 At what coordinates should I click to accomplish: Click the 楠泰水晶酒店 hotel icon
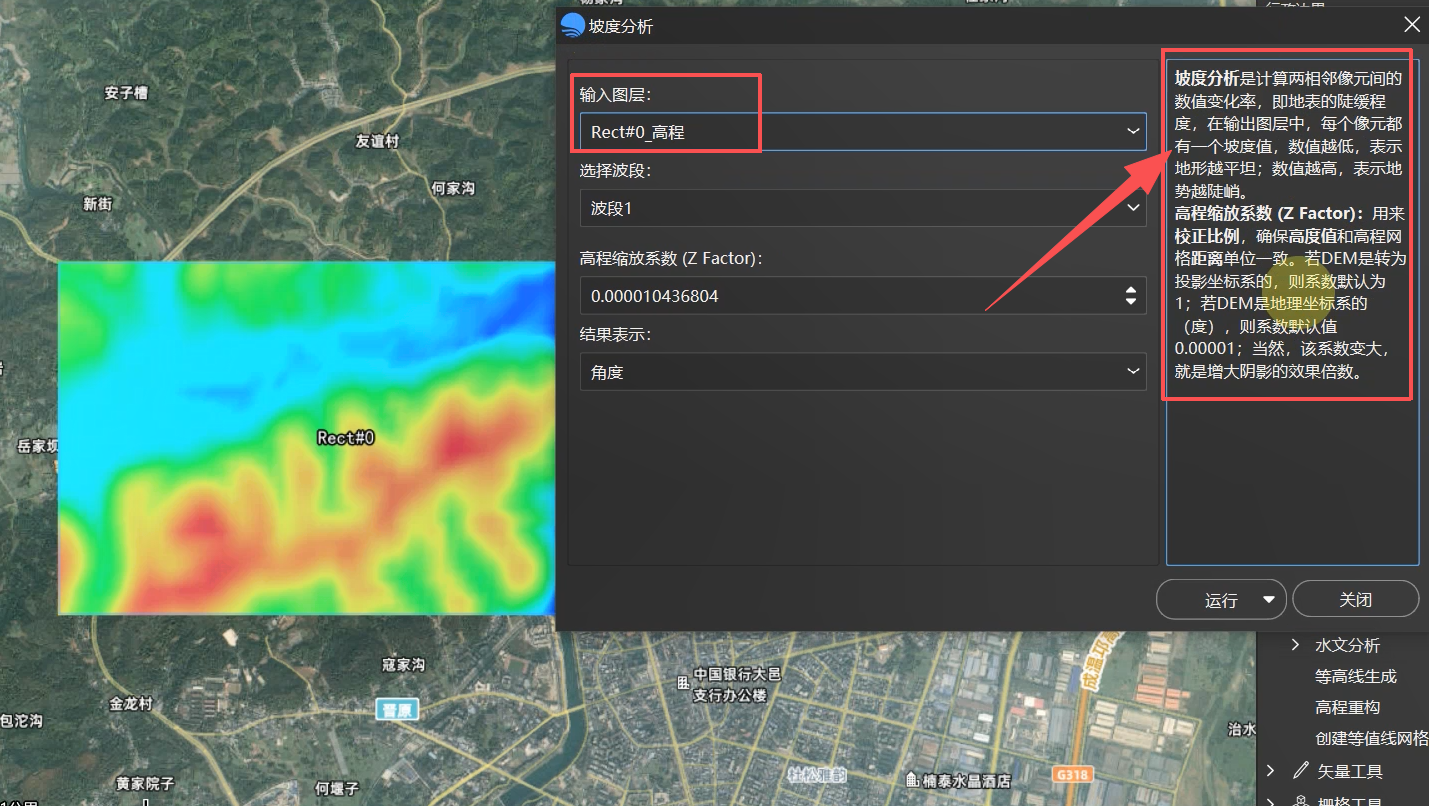[x=913, y=780]
